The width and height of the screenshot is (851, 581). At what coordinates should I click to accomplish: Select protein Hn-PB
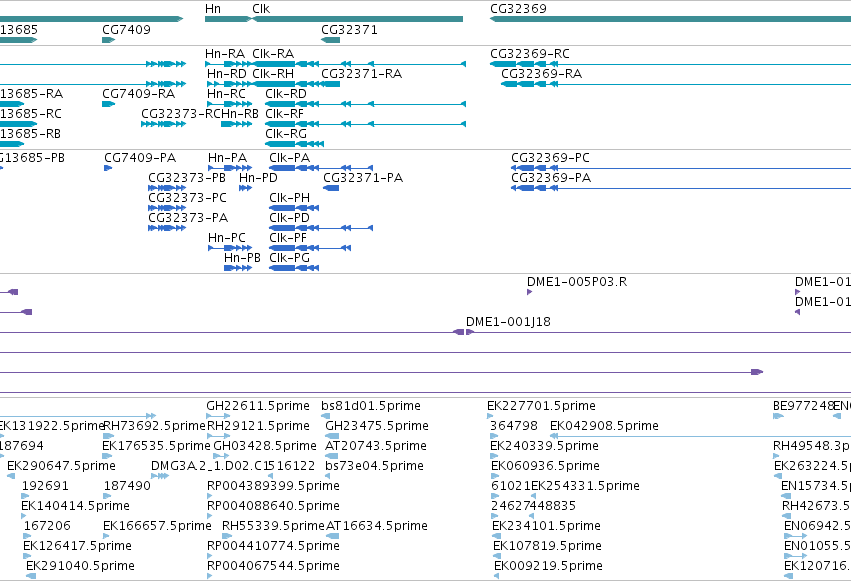pos(242,258)
